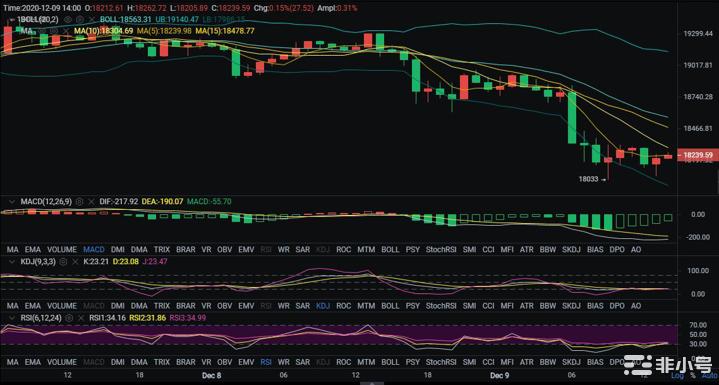The height and width of the screenshot is (385, 719).
Task: Choose SKDJ in the bottom indicator row
Action: pos(571,362)
